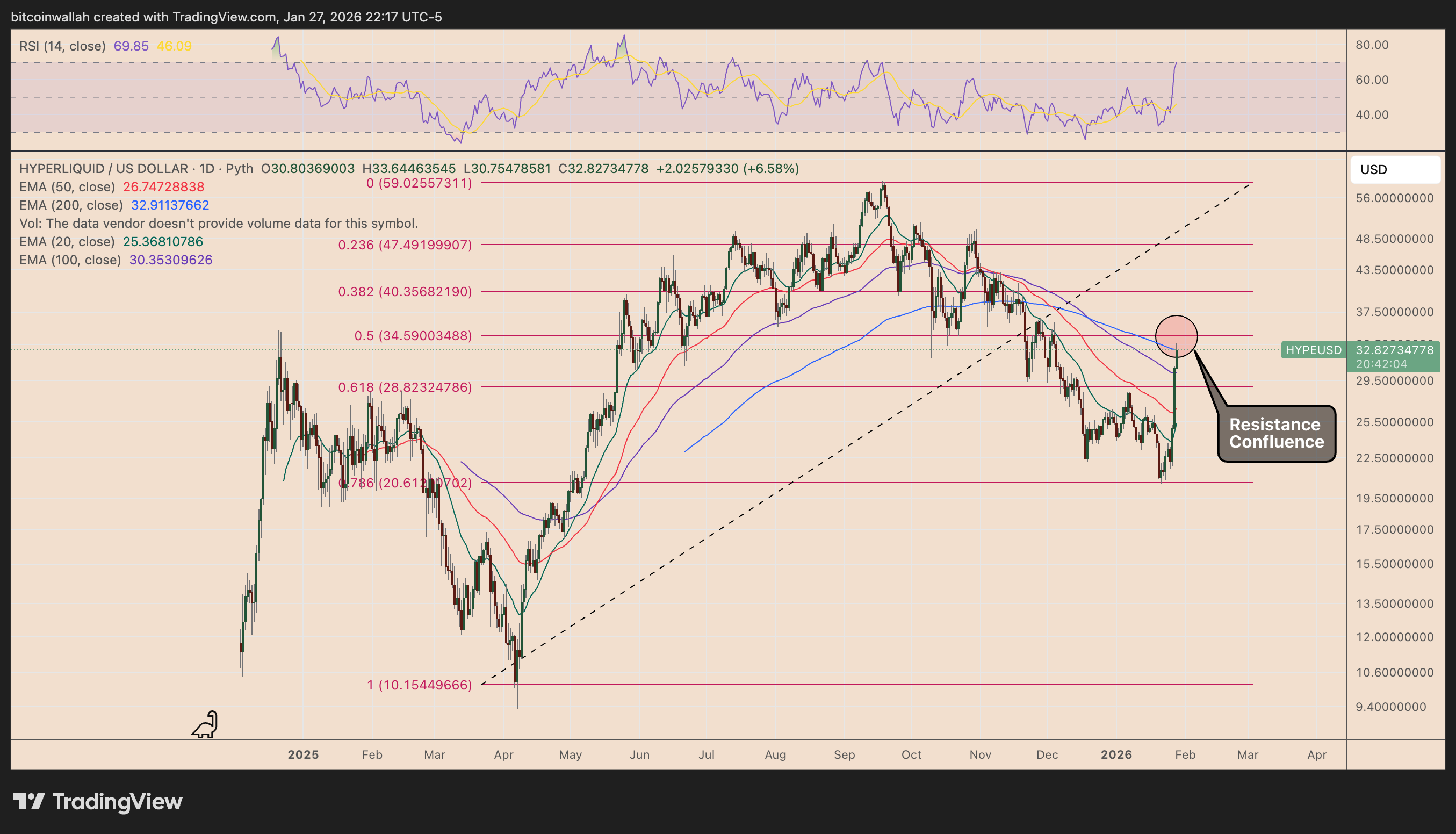Click the HYPERLIQUID / US DOLLAR symbol title

(x=103, y=168)
